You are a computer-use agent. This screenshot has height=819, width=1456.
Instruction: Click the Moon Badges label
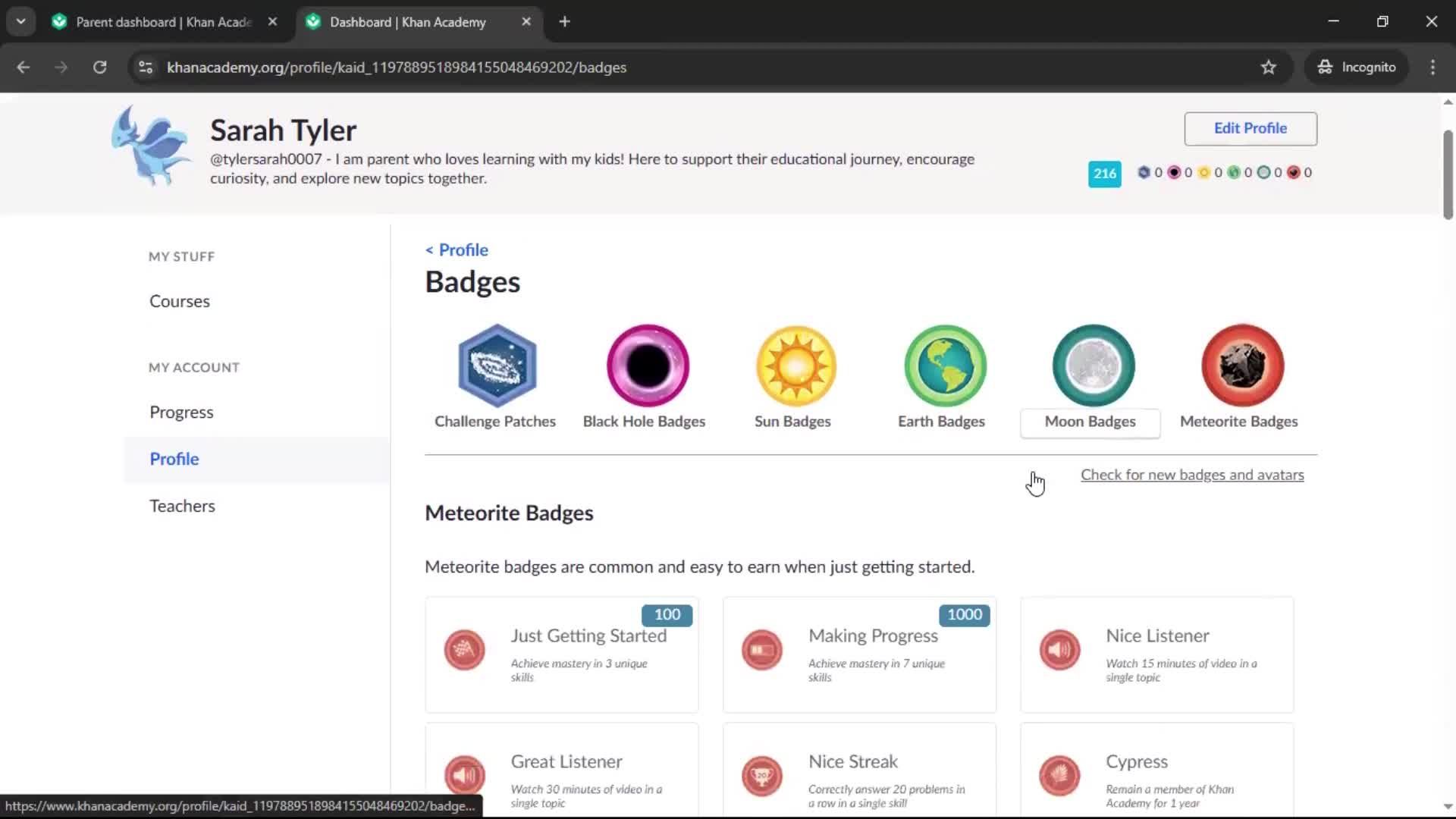click(1090, 422)
